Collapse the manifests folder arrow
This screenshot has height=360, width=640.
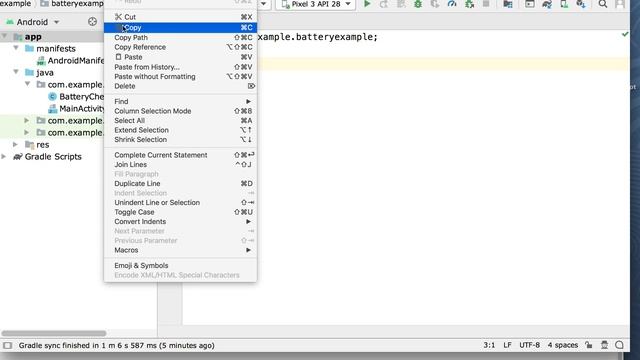pyautogui.click(x=16, y=48)
